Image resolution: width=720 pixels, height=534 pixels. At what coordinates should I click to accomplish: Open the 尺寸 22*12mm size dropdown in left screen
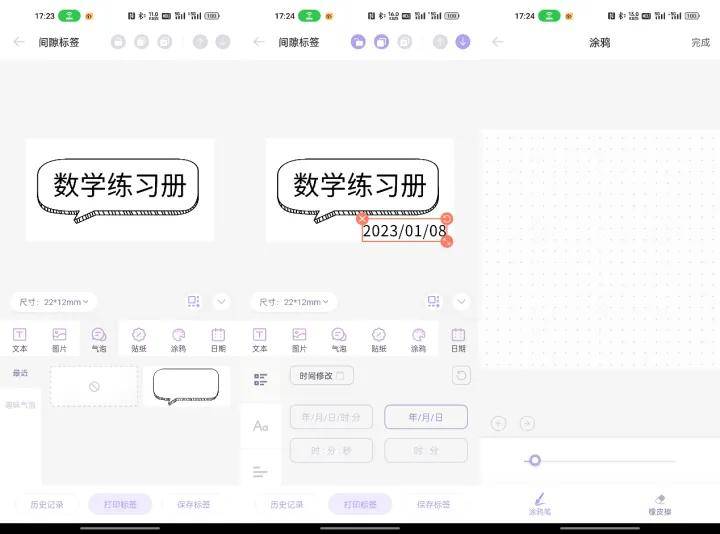(54, 302)
